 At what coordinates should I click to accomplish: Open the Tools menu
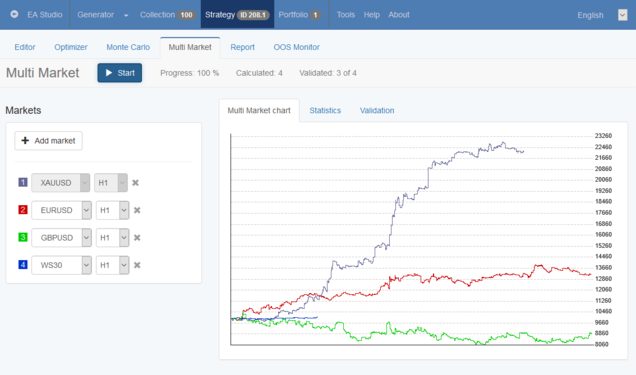[346, 15]
